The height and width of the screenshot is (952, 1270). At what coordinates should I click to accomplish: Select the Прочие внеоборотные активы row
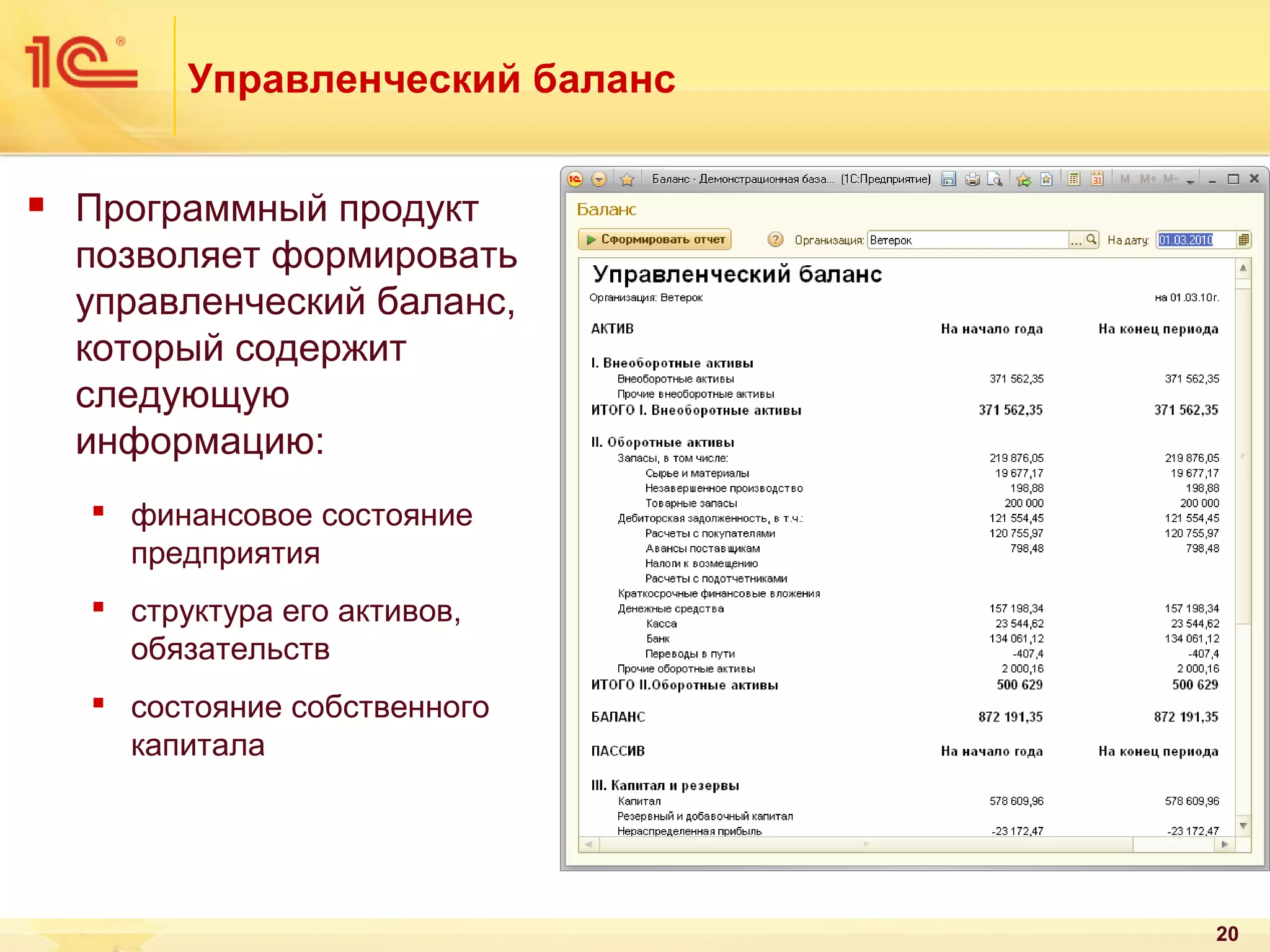tap(905, 394)
